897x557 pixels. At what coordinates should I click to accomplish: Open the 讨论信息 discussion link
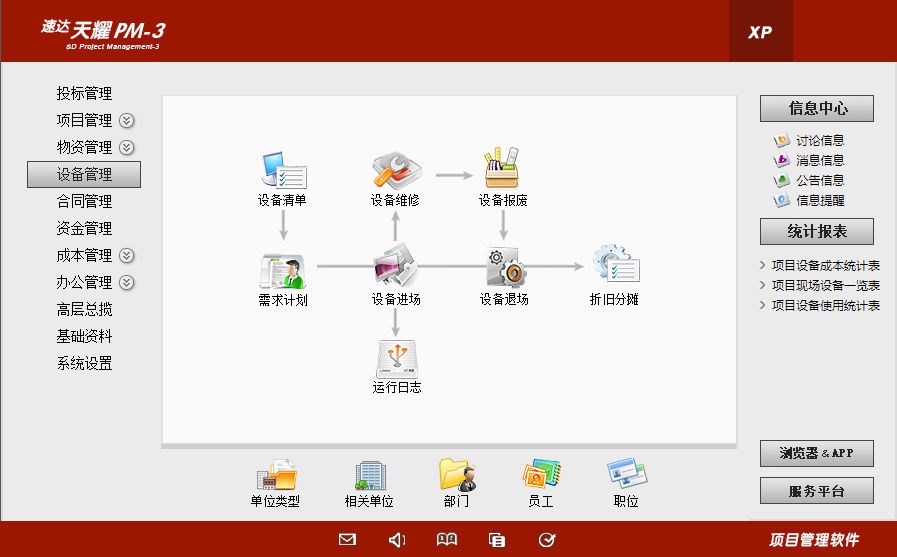(819, 141)
